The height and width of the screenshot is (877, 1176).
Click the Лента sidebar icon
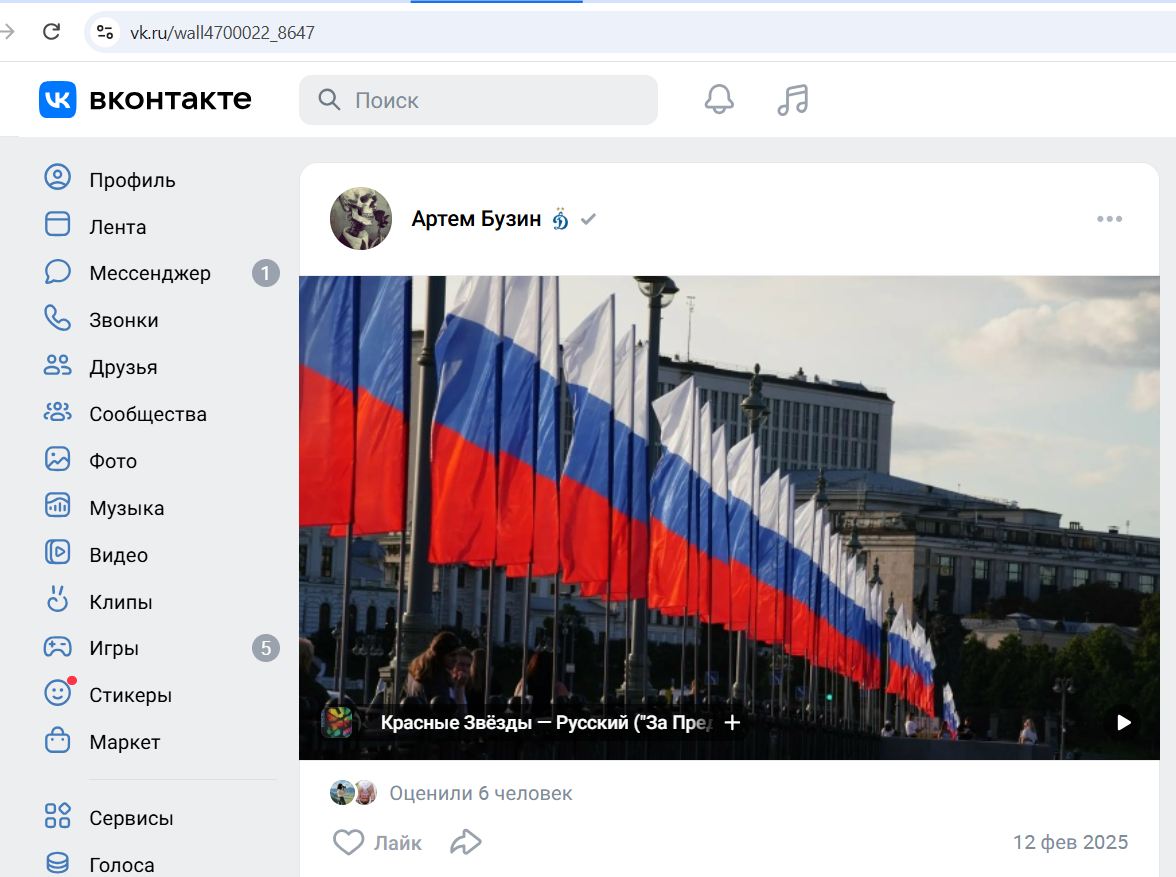click(58, 225)
